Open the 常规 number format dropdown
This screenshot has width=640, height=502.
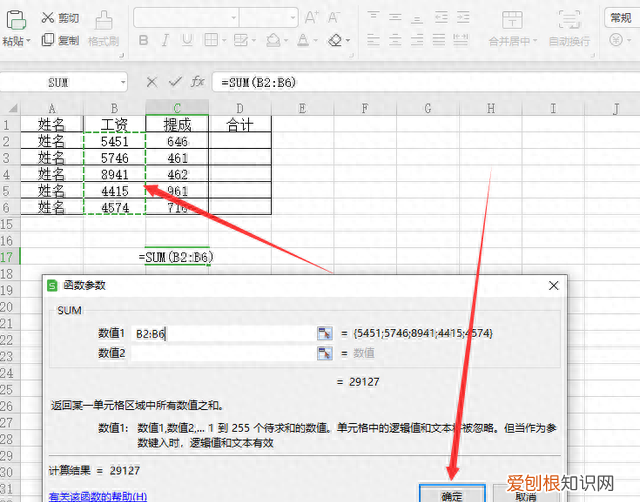622,18
